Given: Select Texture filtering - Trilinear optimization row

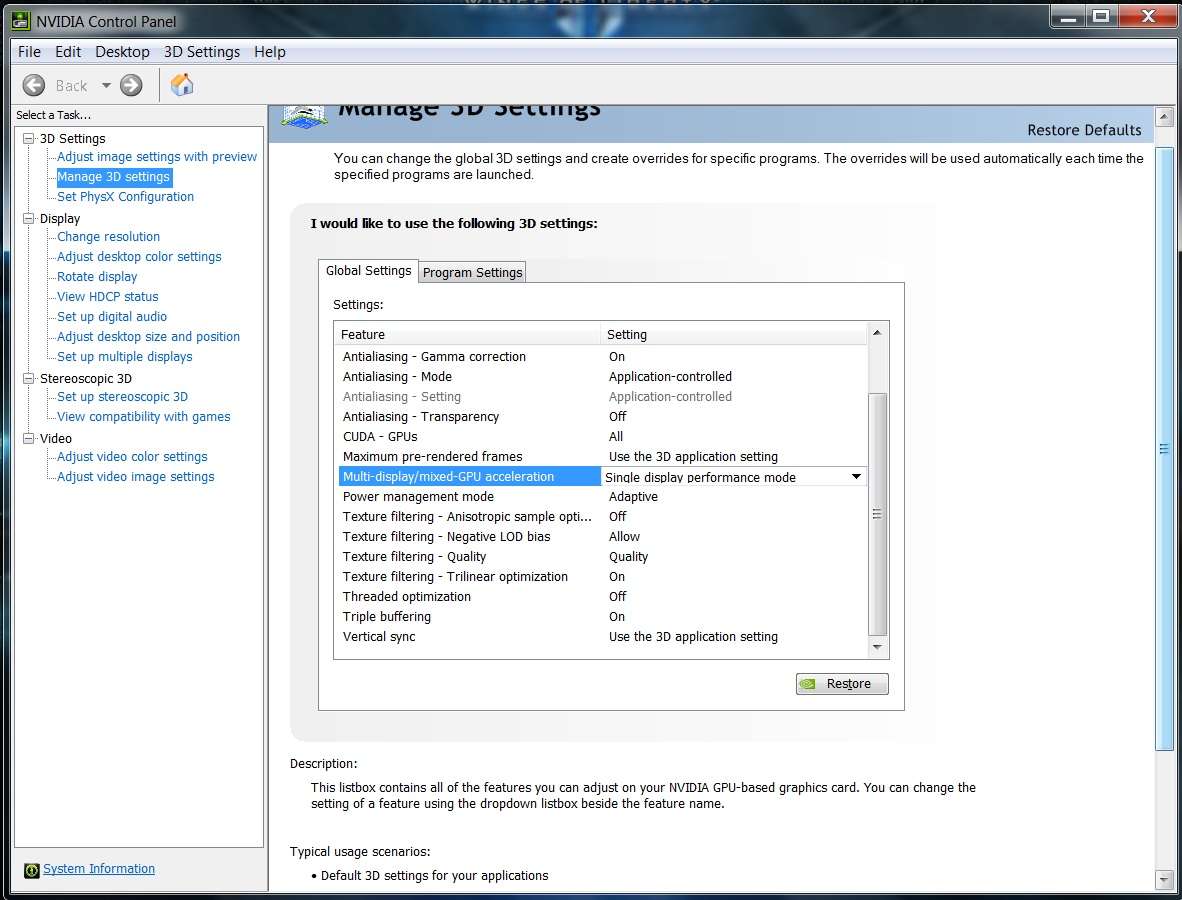Looking at the screenshot, I should click(602, 576).
